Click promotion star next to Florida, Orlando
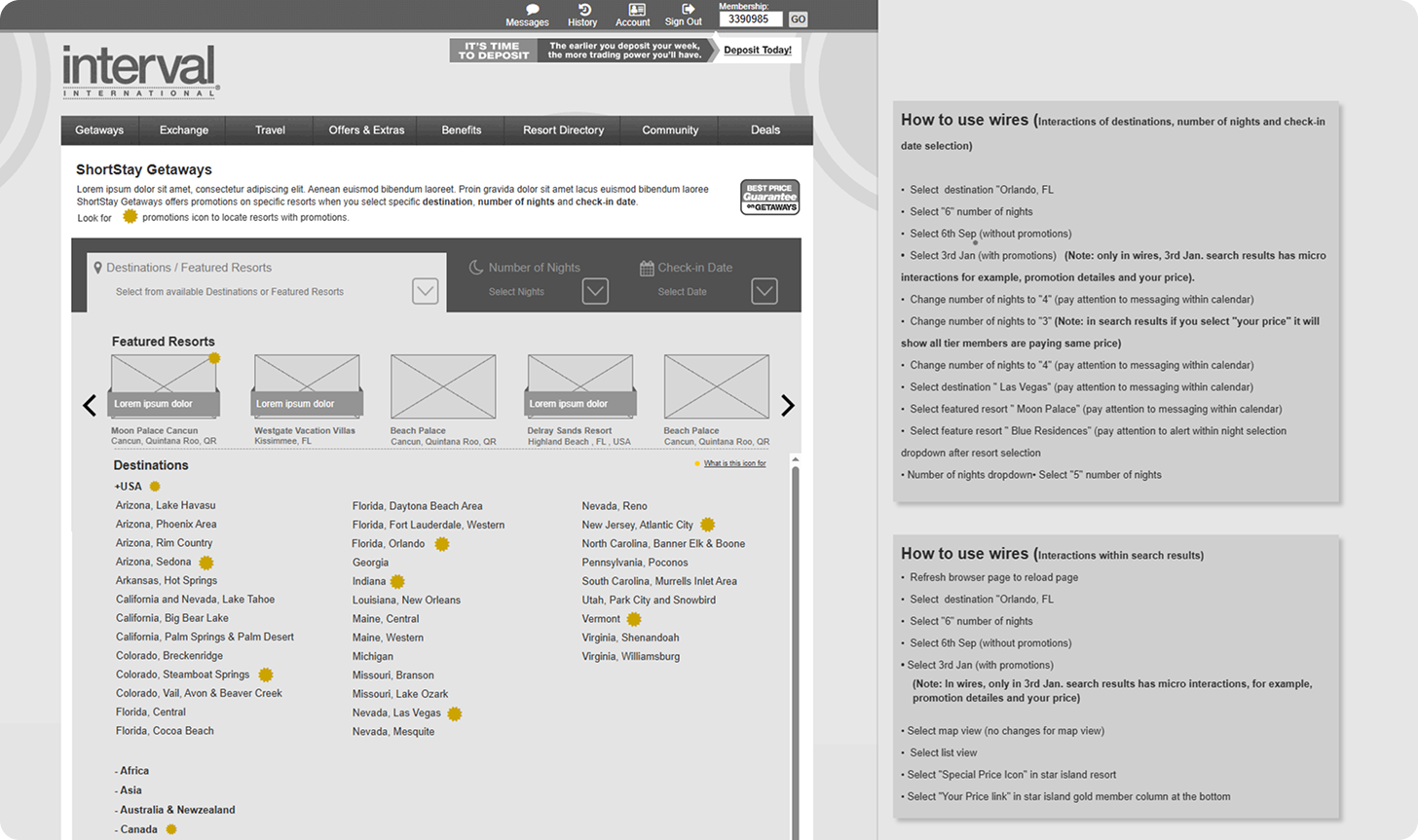Viewport: 1418px width, 840px height. coord(441,544)
